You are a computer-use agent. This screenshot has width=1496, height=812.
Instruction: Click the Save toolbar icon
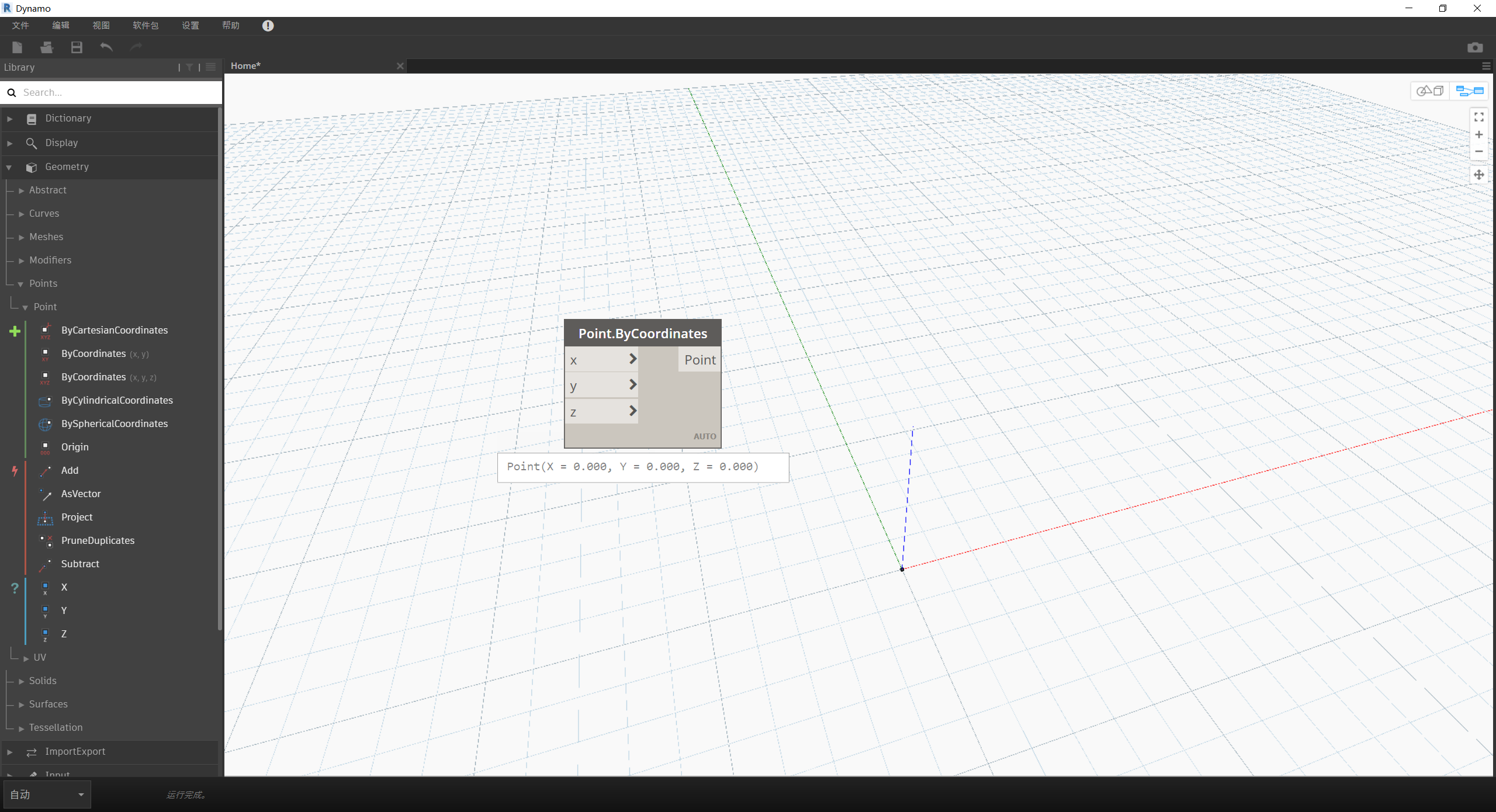point(77,47)
